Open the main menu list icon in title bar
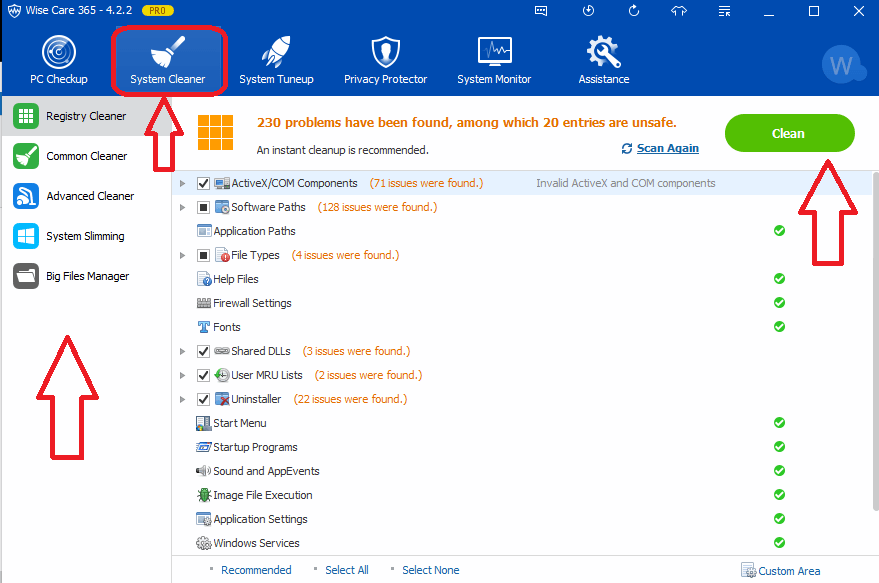The image size is (879, 583). pyautogui.click(x=724, y=11)
